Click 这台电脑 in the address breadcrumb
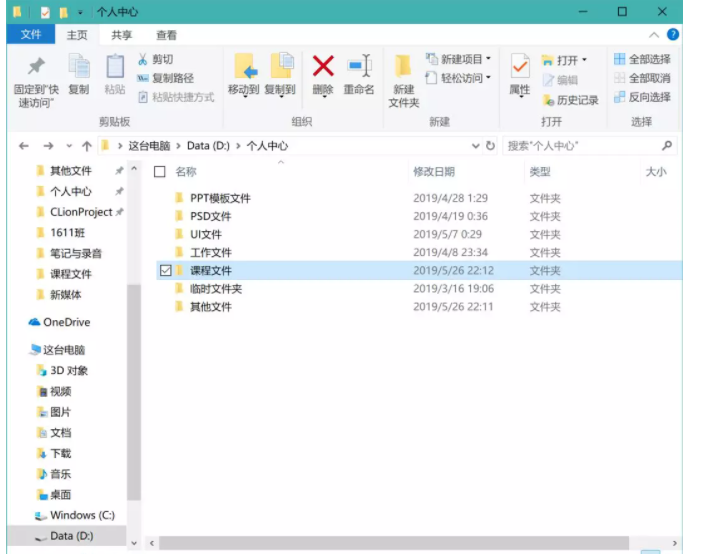The height and width of the screenshot is (554, 722). pos(149,146)
